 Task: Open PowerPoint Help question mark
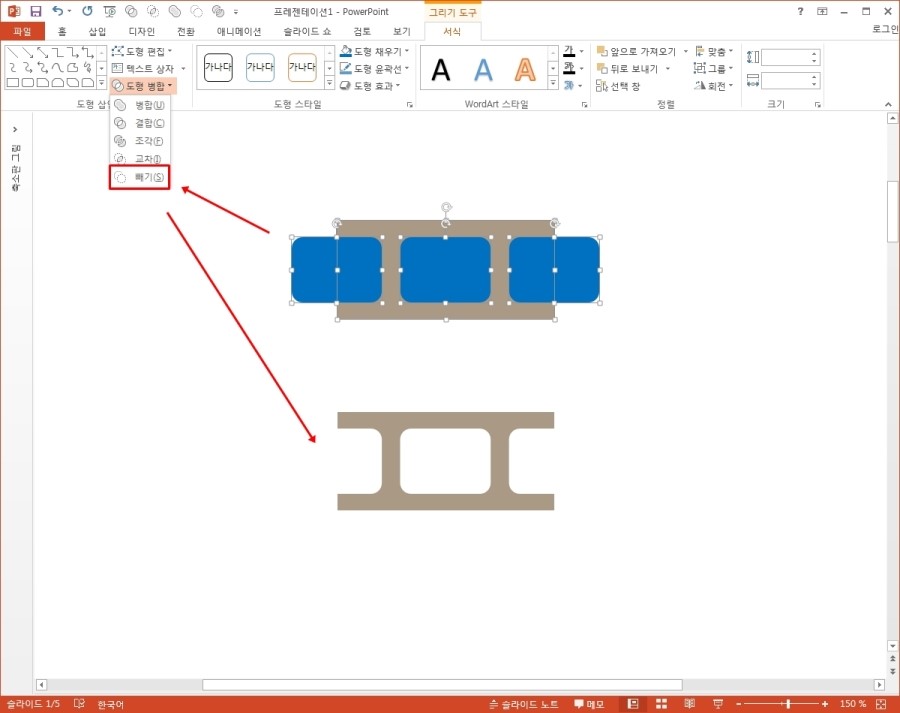(800, 11)
